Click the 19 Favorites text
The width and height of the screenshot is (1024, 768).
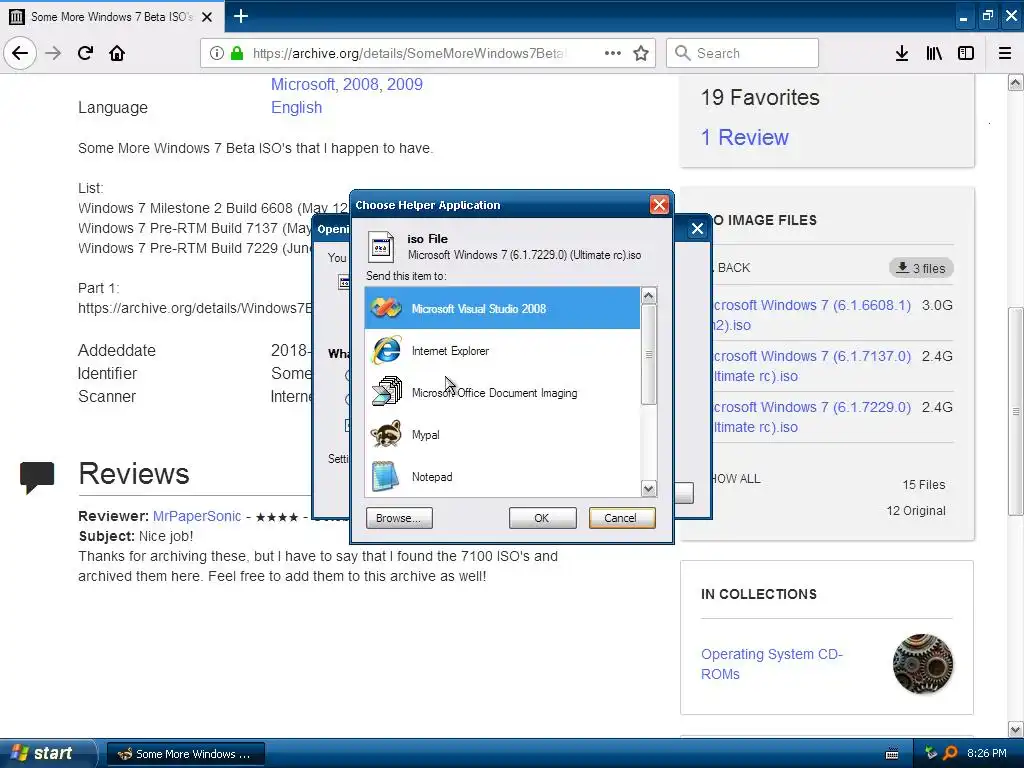click(x=760, y=97)
